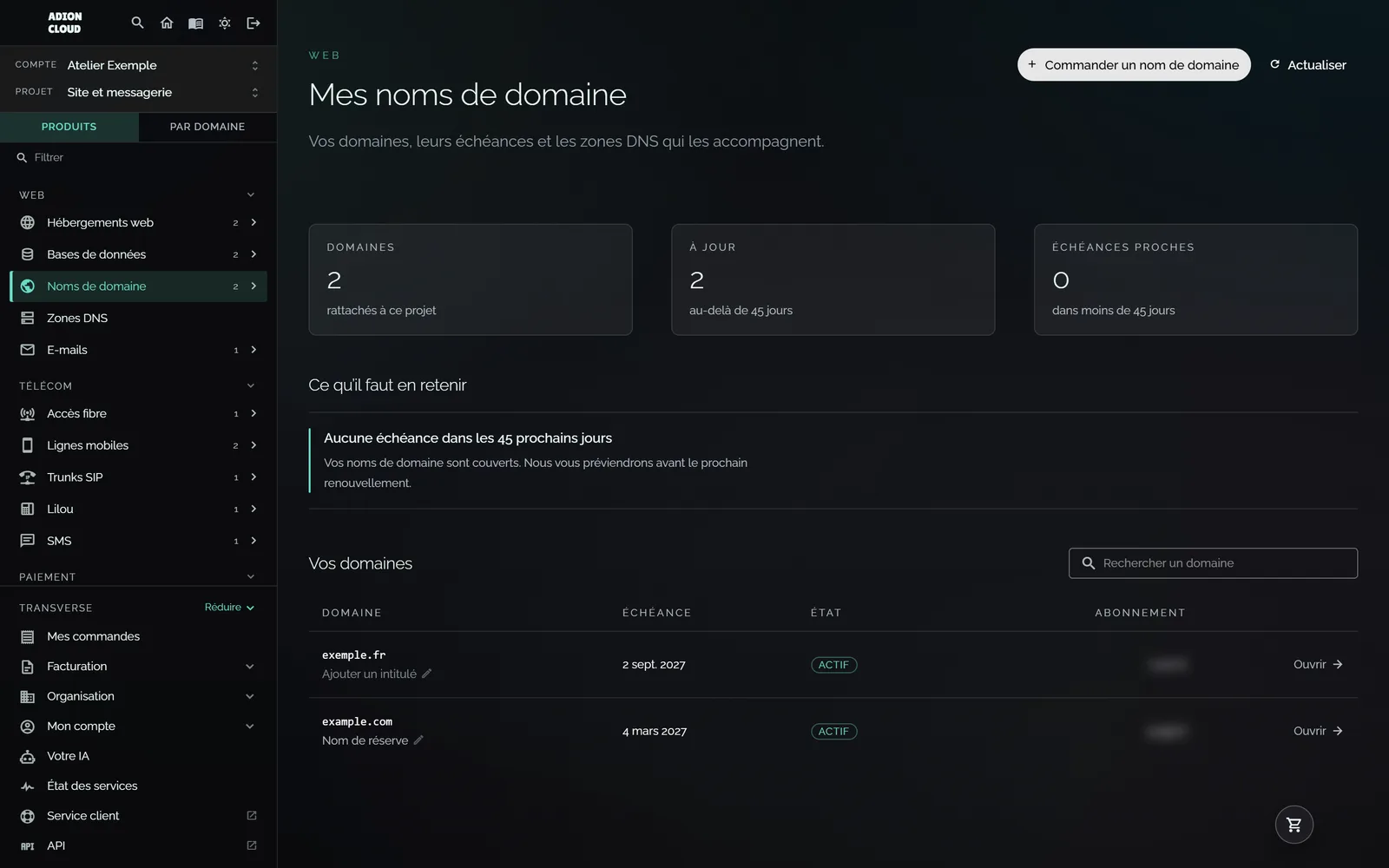
Task: Open Zones DNS in sidebar
Action: tap(139, 319)
